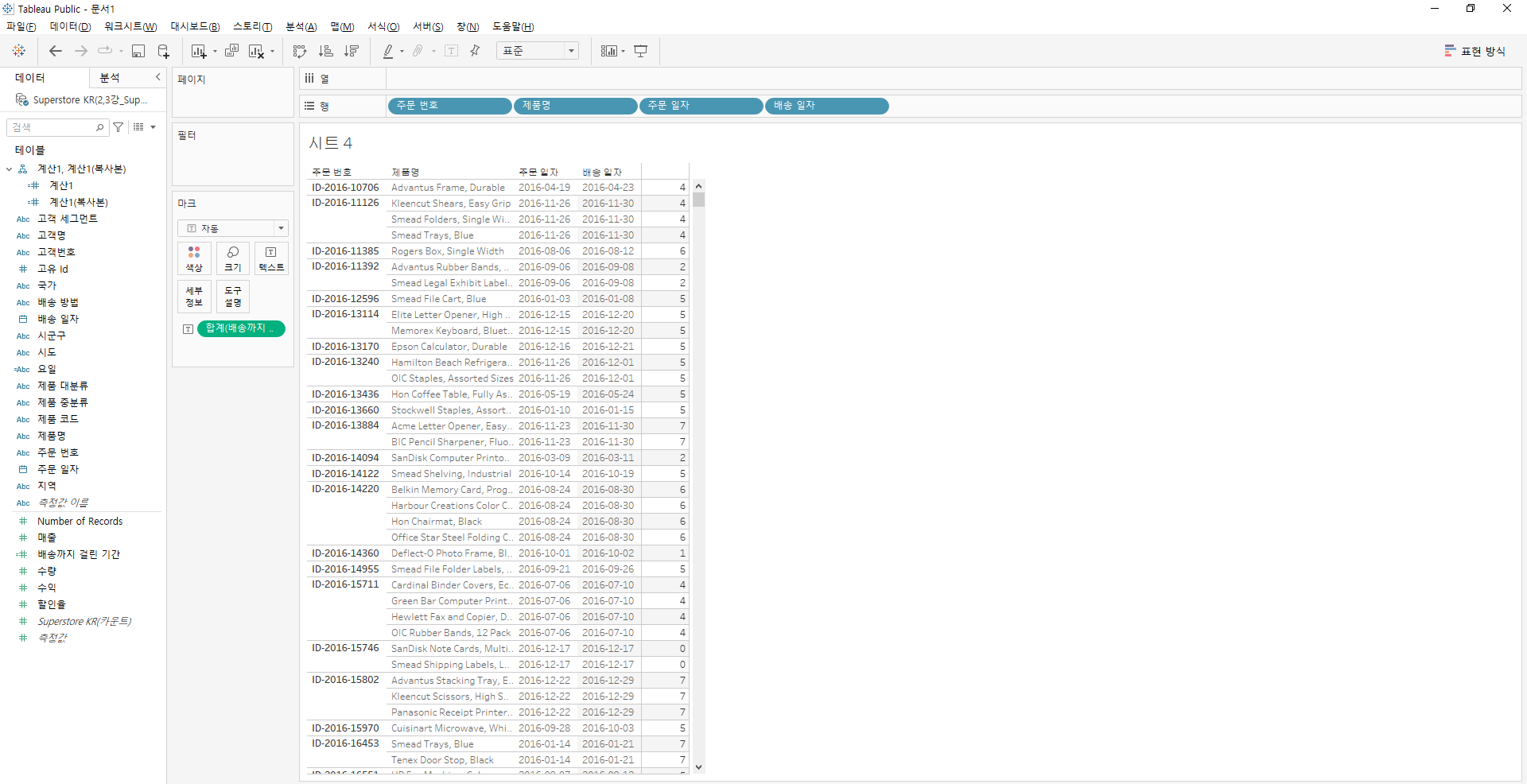This screenshot has height=784, width=1527.
Task: Click the presentation mode icon
Action: [x=640, y=51]
